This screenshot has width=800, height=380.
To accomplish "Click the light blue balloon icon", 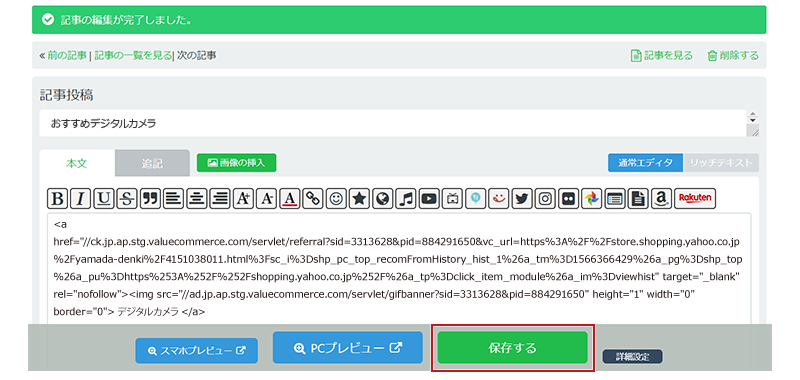I will (475, 199).
